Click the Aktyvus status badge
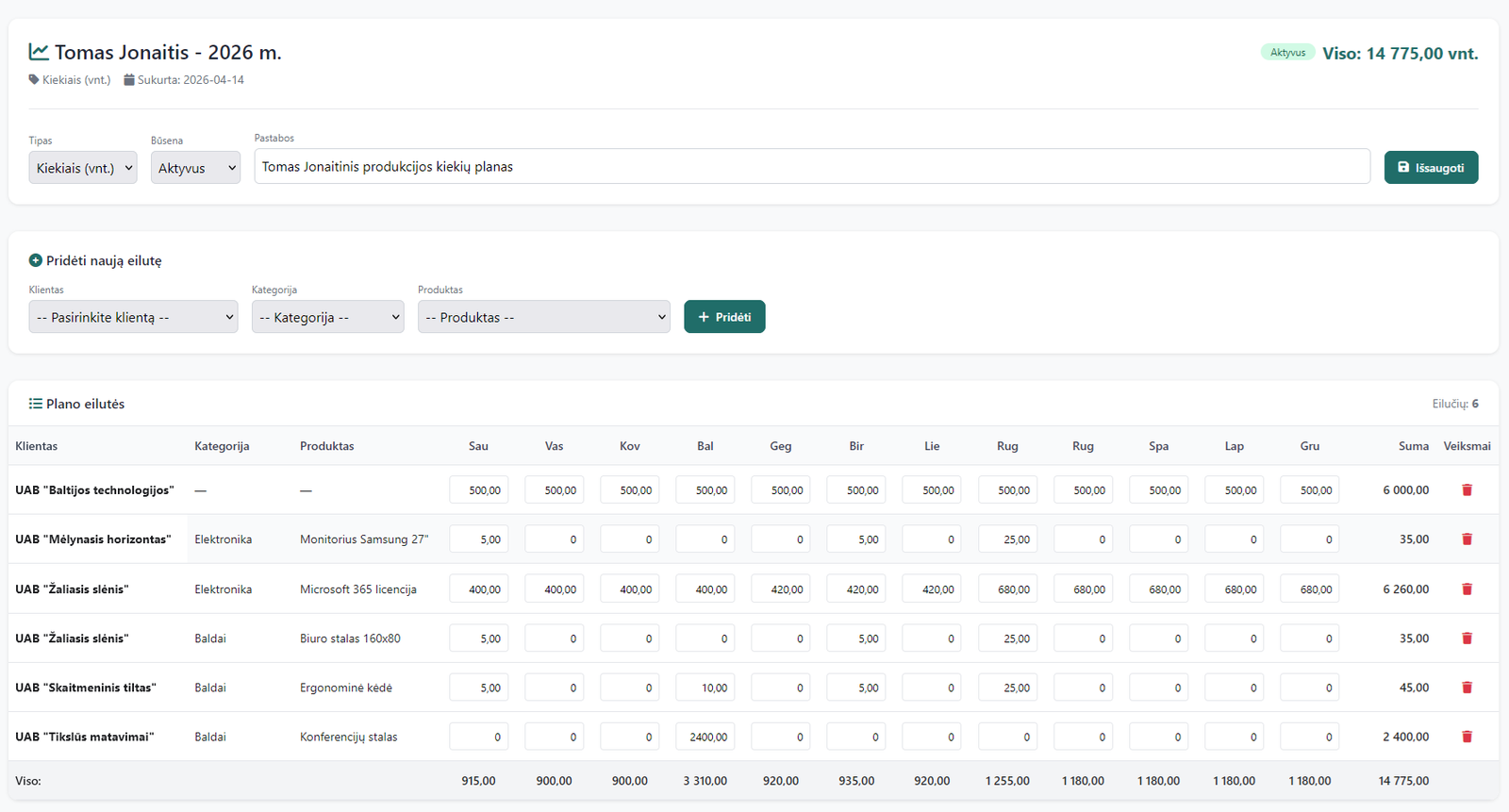The width and height of the screenshot is (1509, 812). click(1287, 53)
